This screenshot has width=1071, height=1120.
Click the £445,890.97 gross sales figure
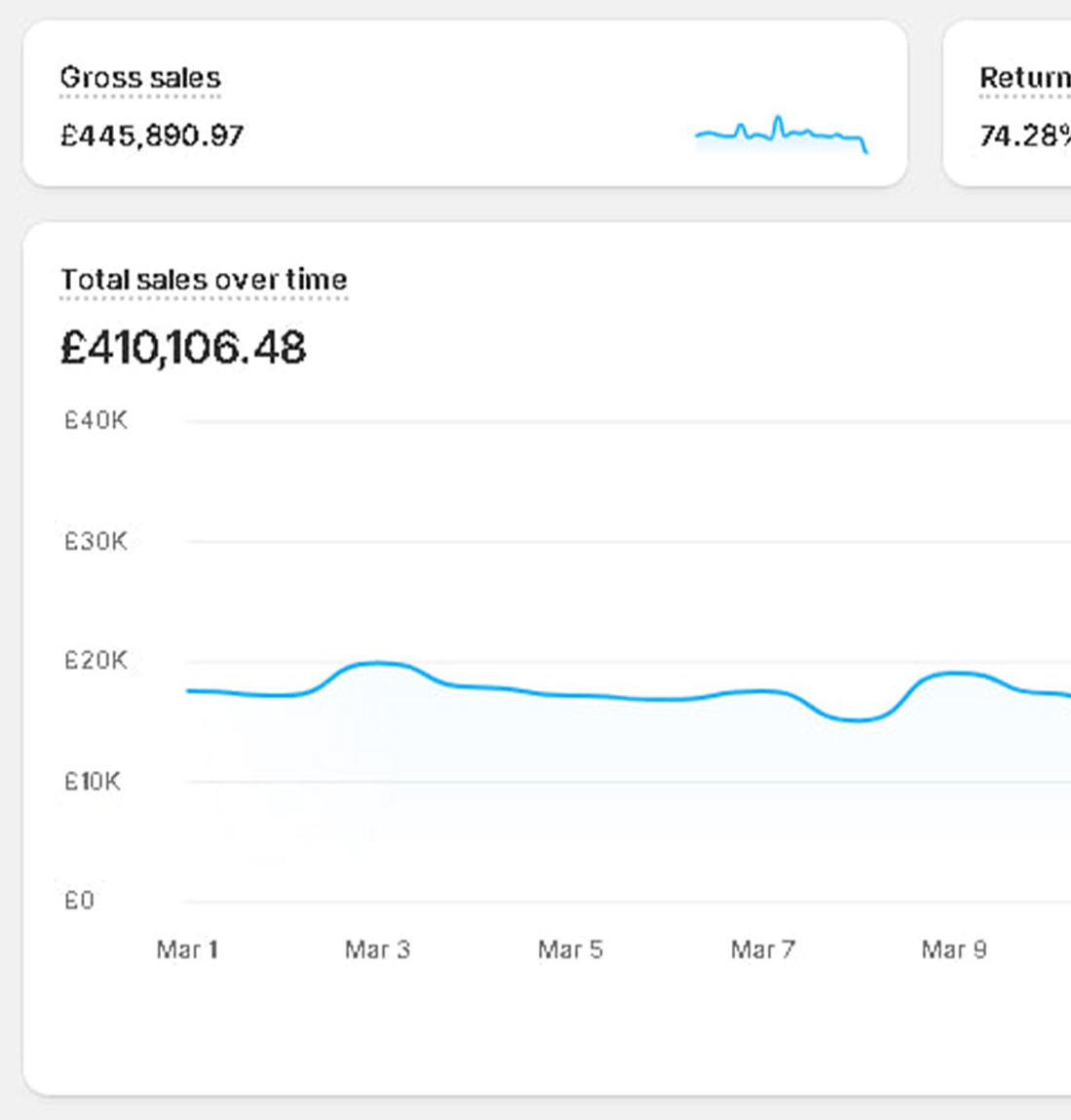(x=152, y=135)
